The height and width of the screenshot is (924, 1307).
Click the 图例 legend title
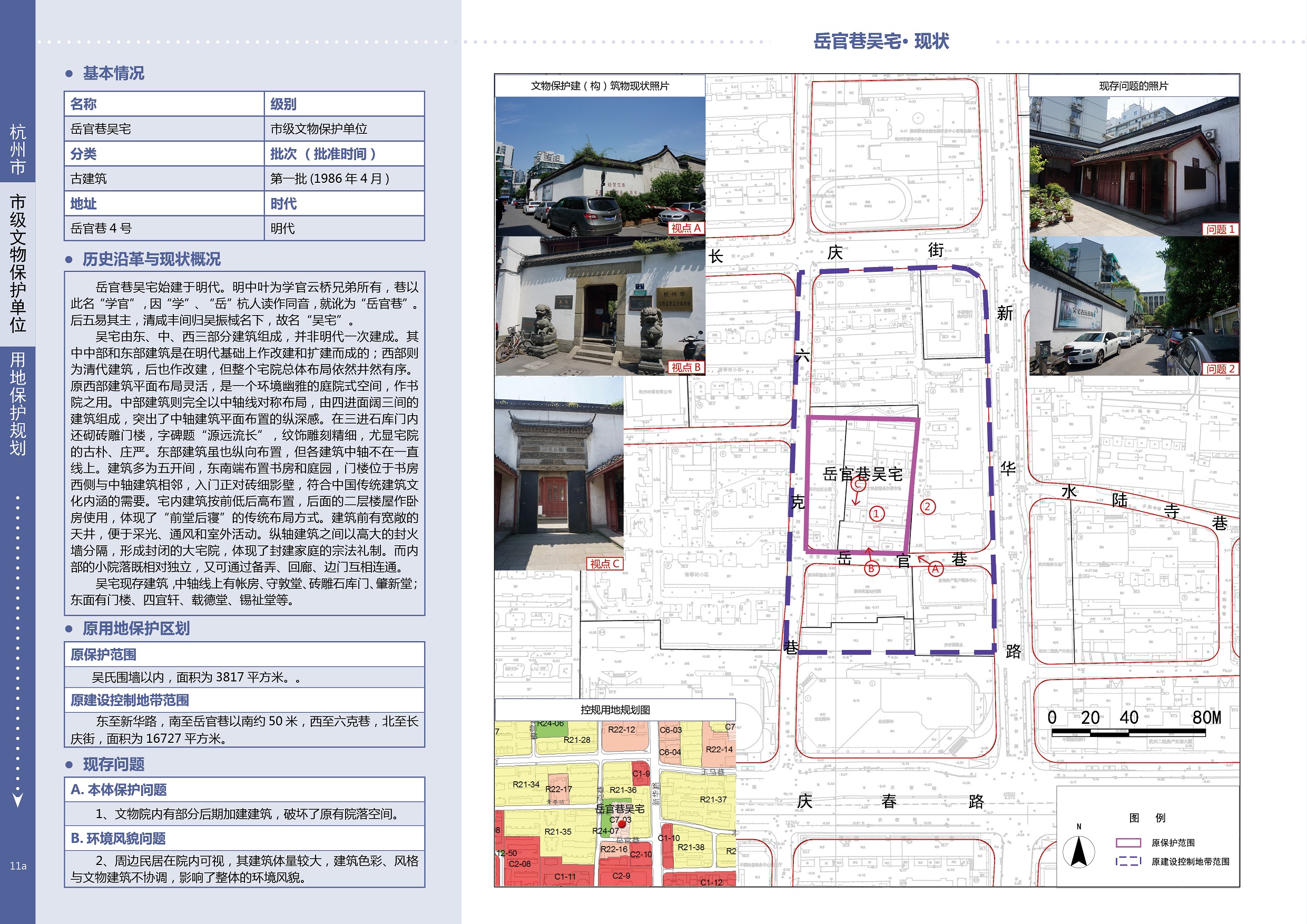pos(1147,818)
